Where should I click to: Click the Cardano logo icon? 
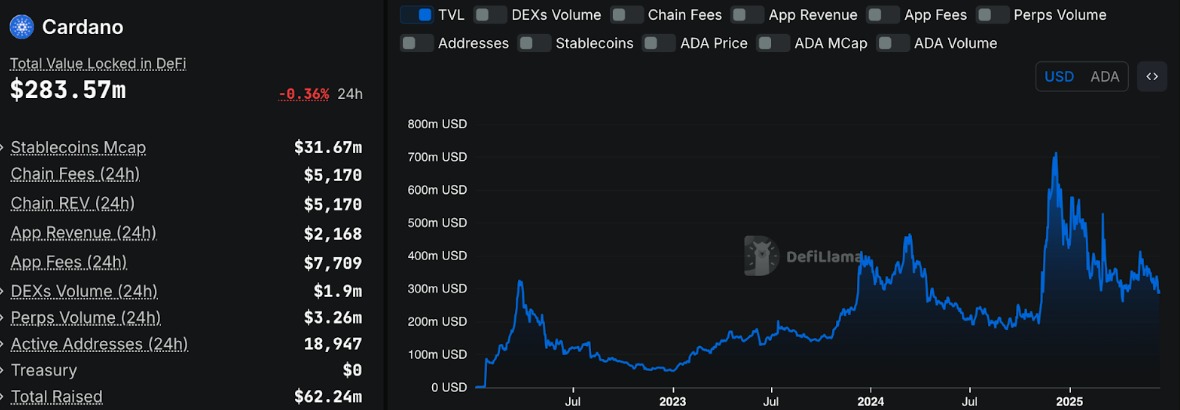(22, 27)
